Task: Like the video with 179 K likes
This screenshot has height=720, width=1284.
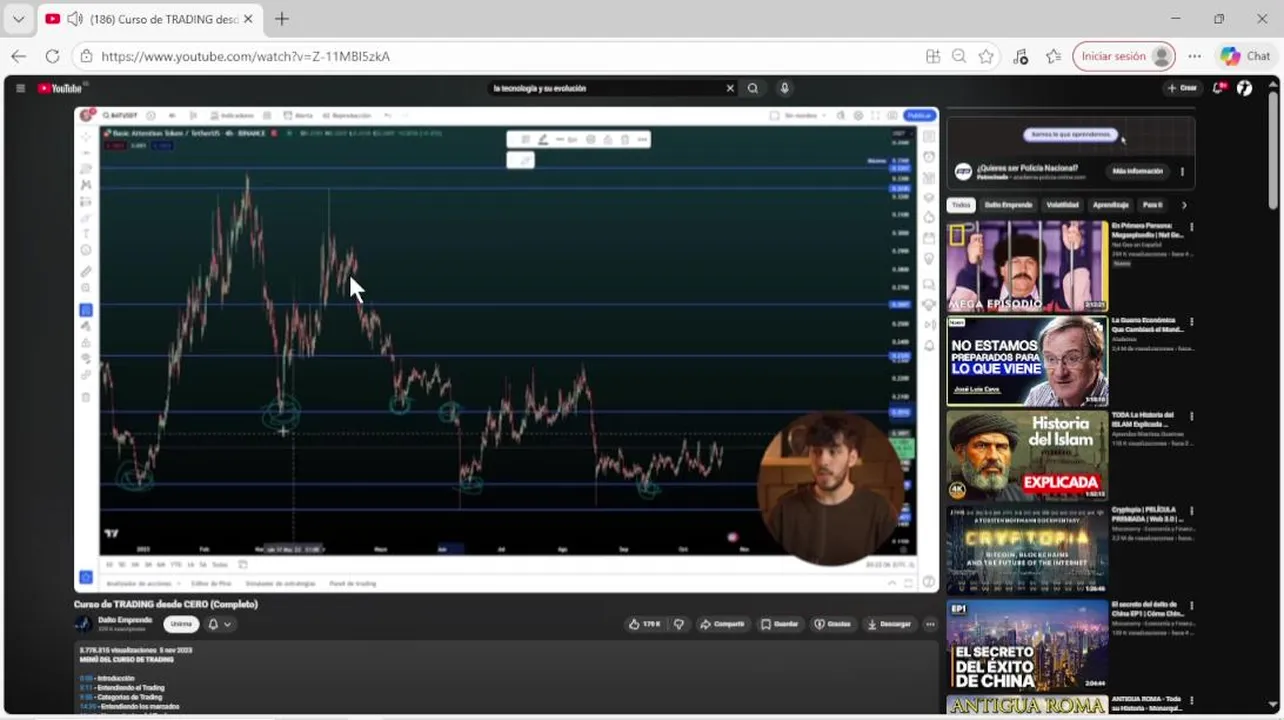Action: [x=645, y=624]
